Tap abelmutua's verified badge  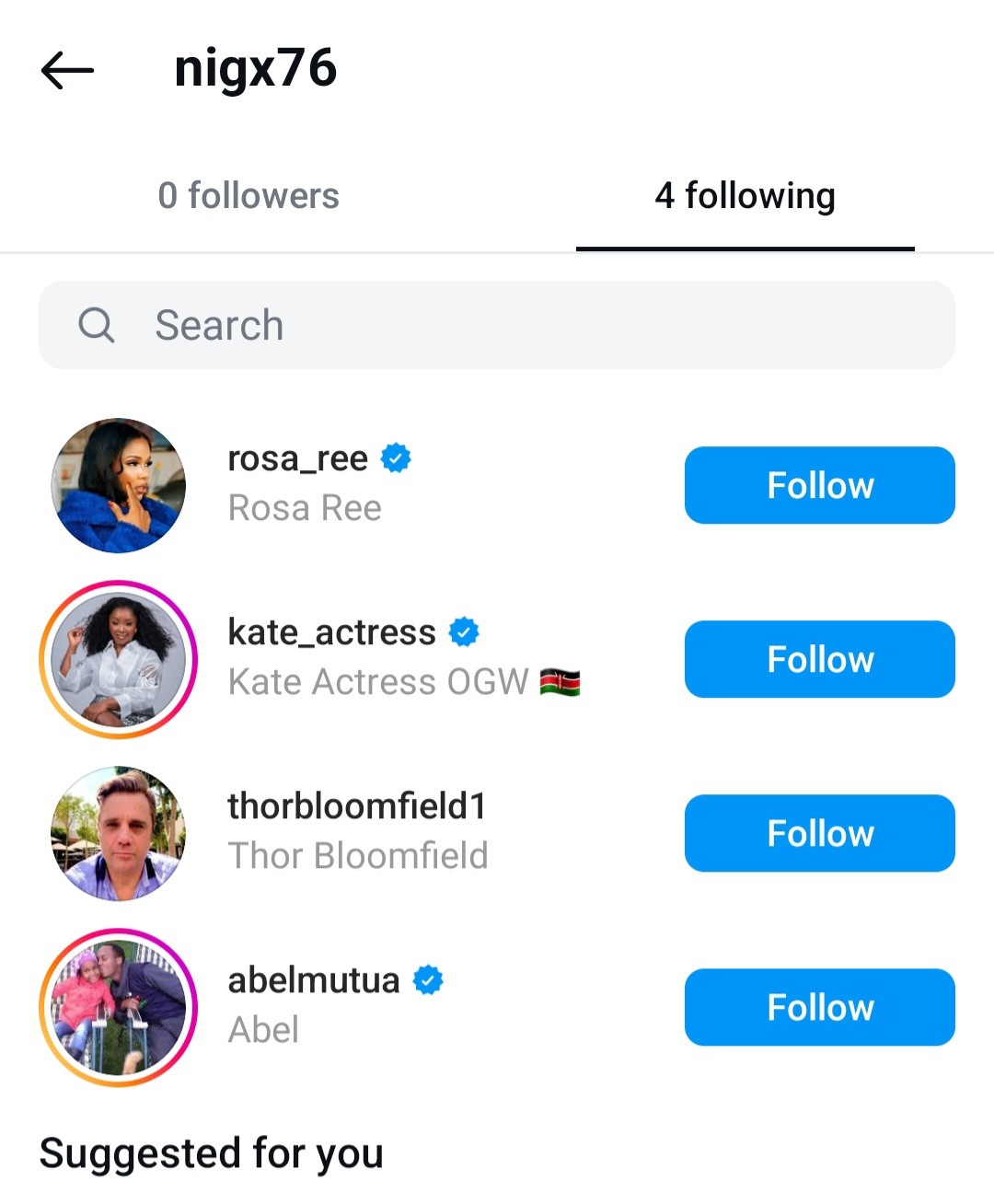click(428, 980)
